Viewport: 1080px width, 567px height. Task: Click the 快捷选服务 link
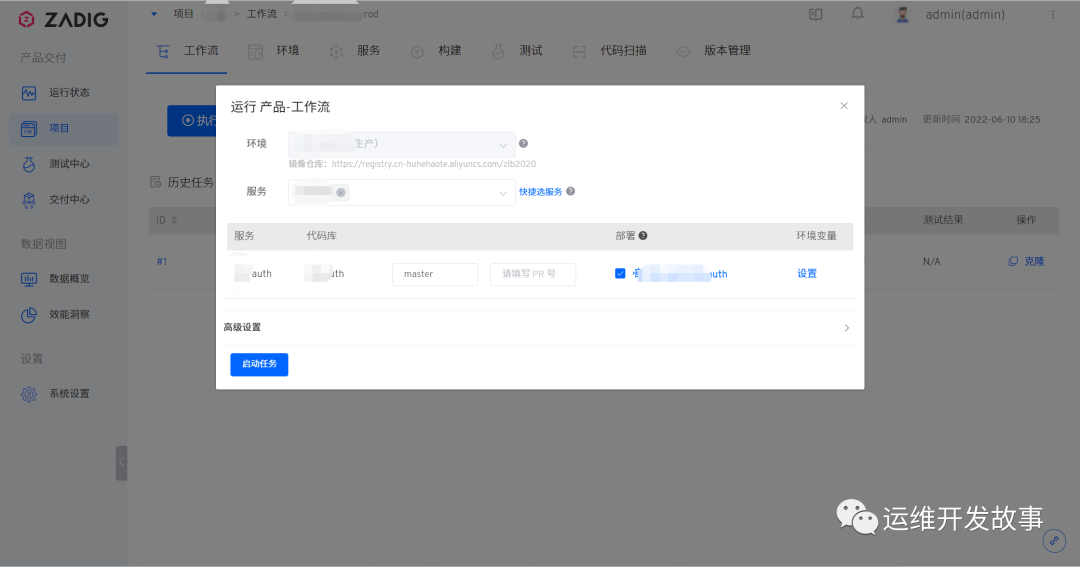tap(540, 192)
